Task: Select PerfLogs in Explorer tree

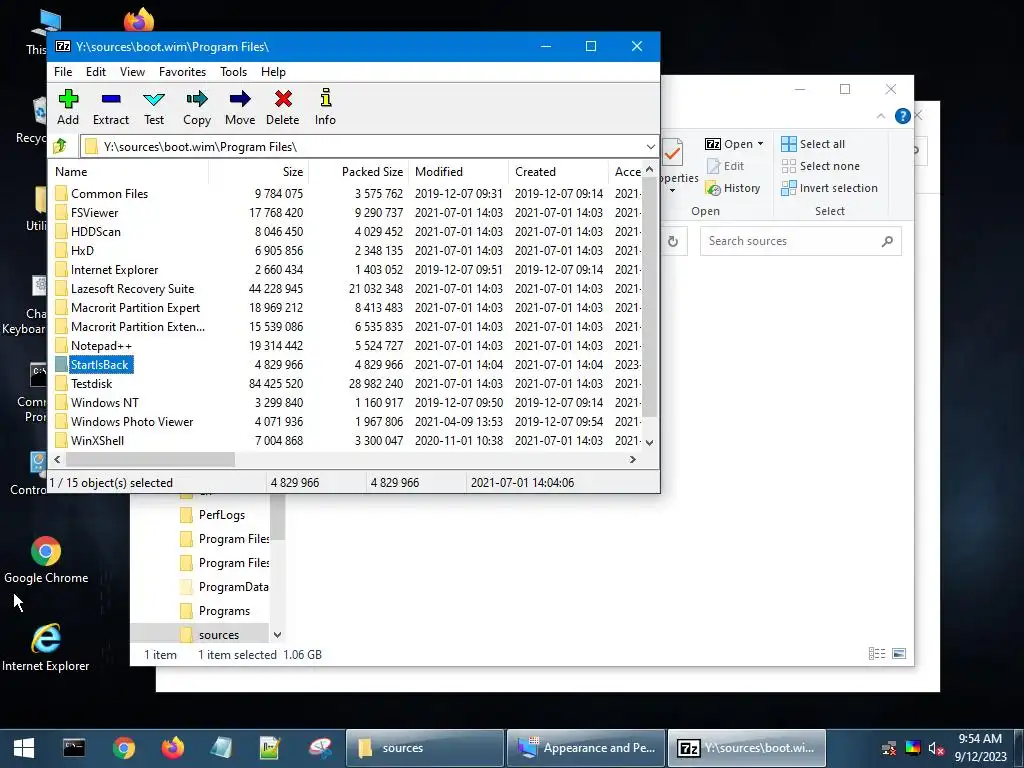Action: click(213, 515)
